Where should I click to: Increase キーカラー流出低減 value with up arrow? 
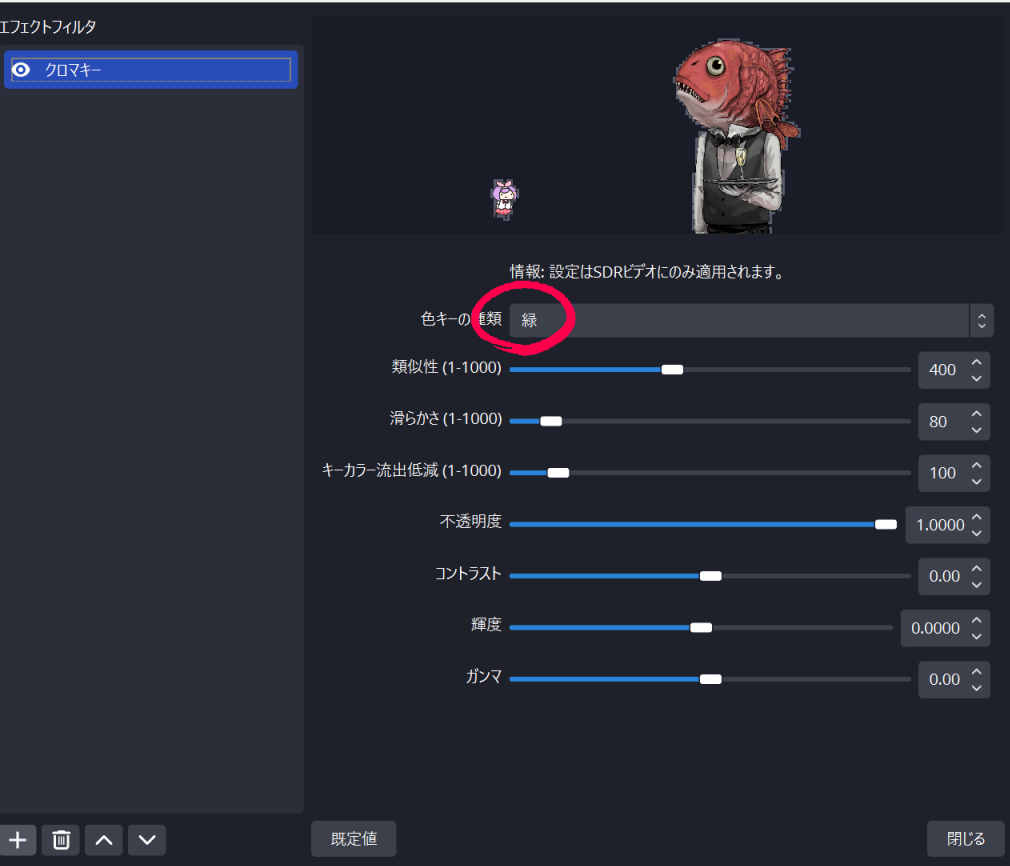(977, 465)
